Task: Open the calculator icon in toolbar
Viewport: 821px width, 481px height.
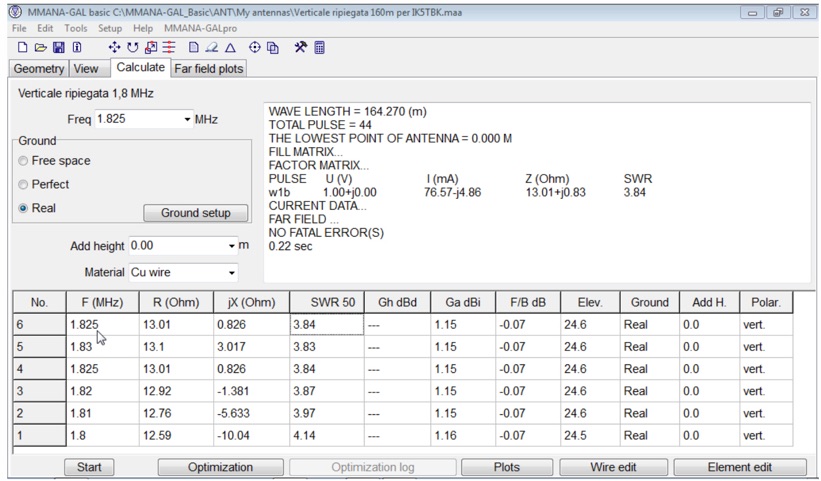Action: (x=320, y=48)
